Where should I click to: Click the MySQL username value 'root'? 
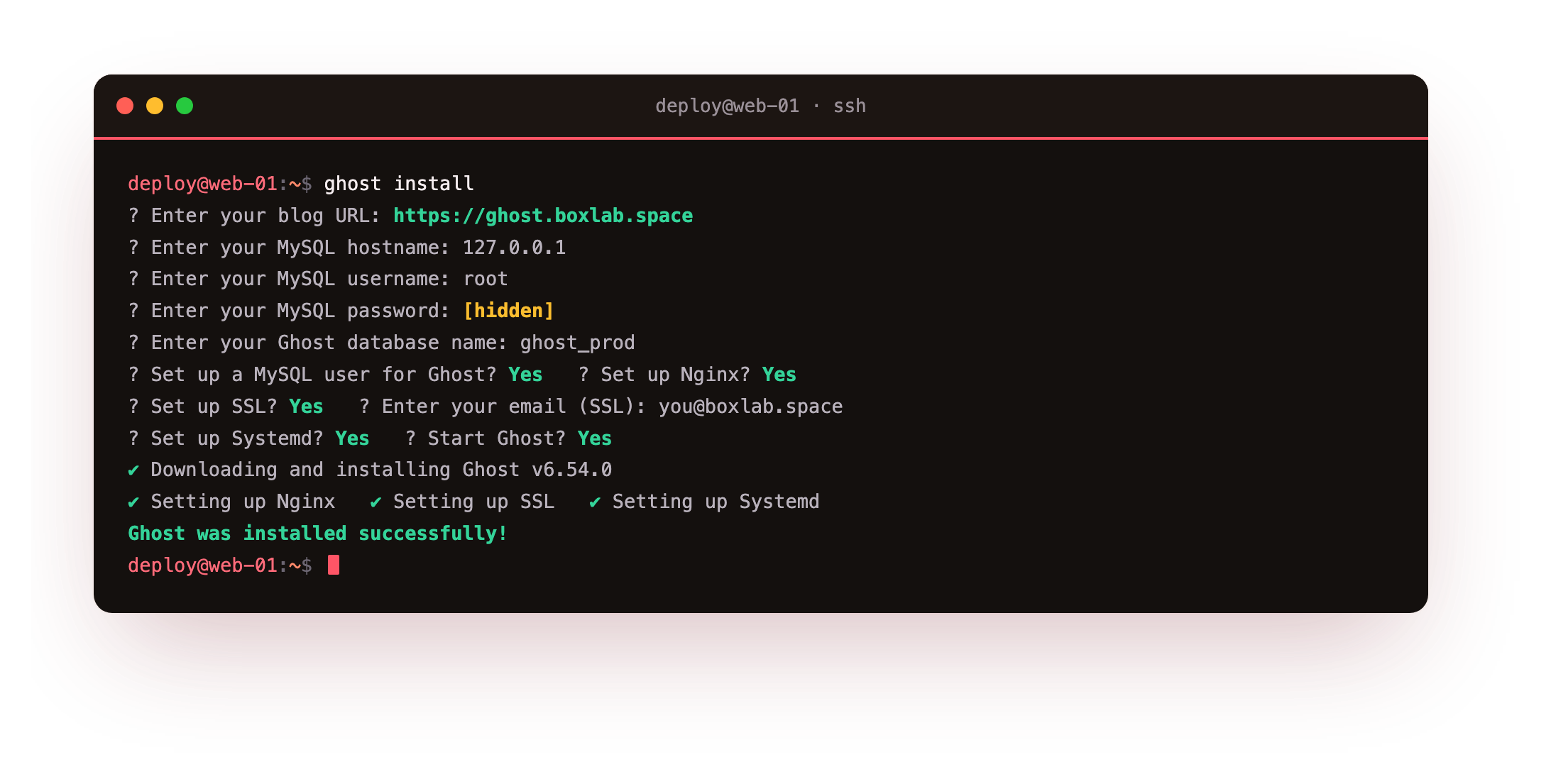(486, 279)
